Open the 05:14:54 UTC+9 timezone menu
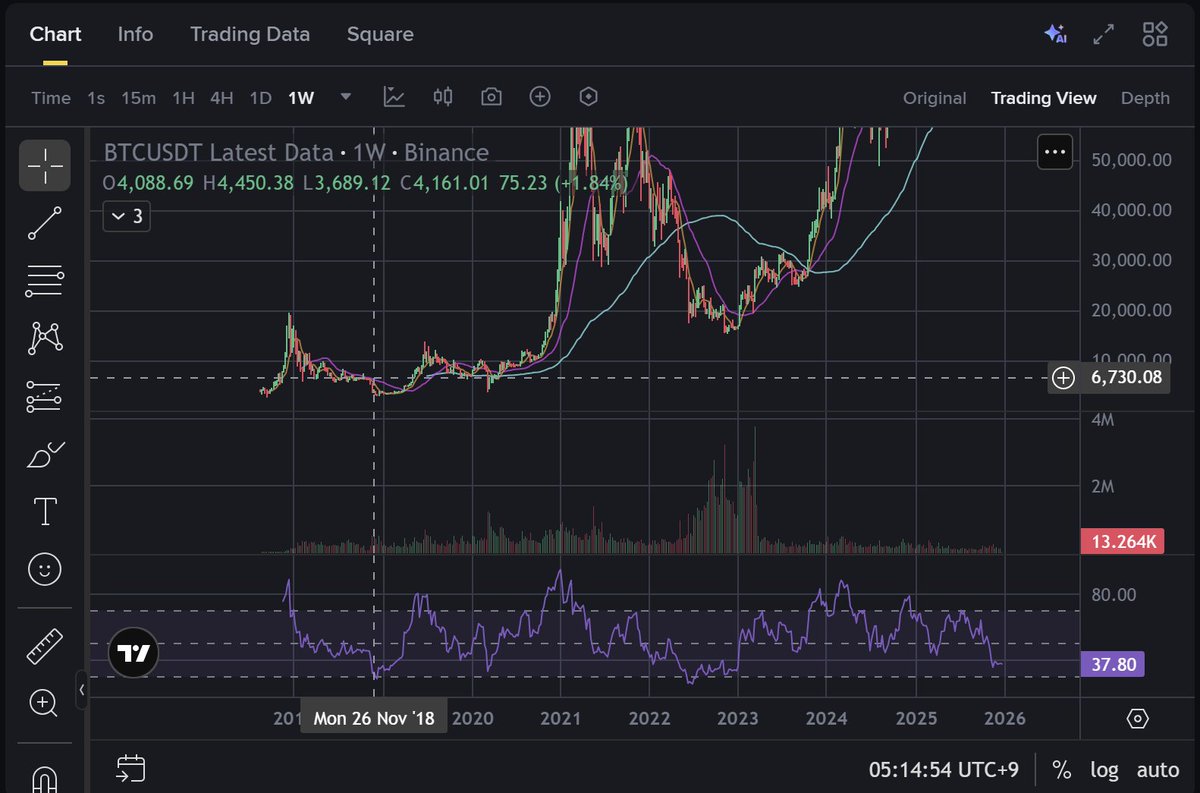Image resolution: width=1200 pixels, height=793 pixels. [x=945, y=770]
